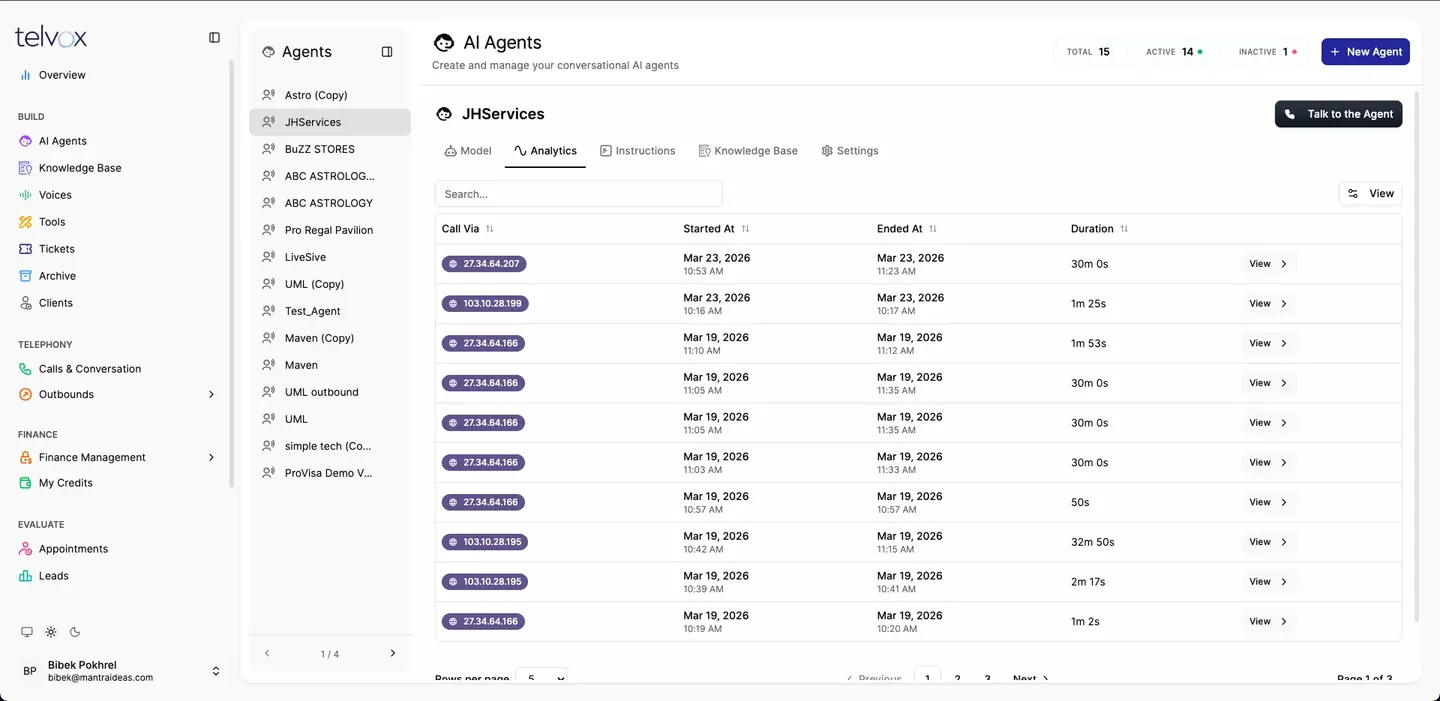Click Talk to the Agent

[x=1338, y=114]
